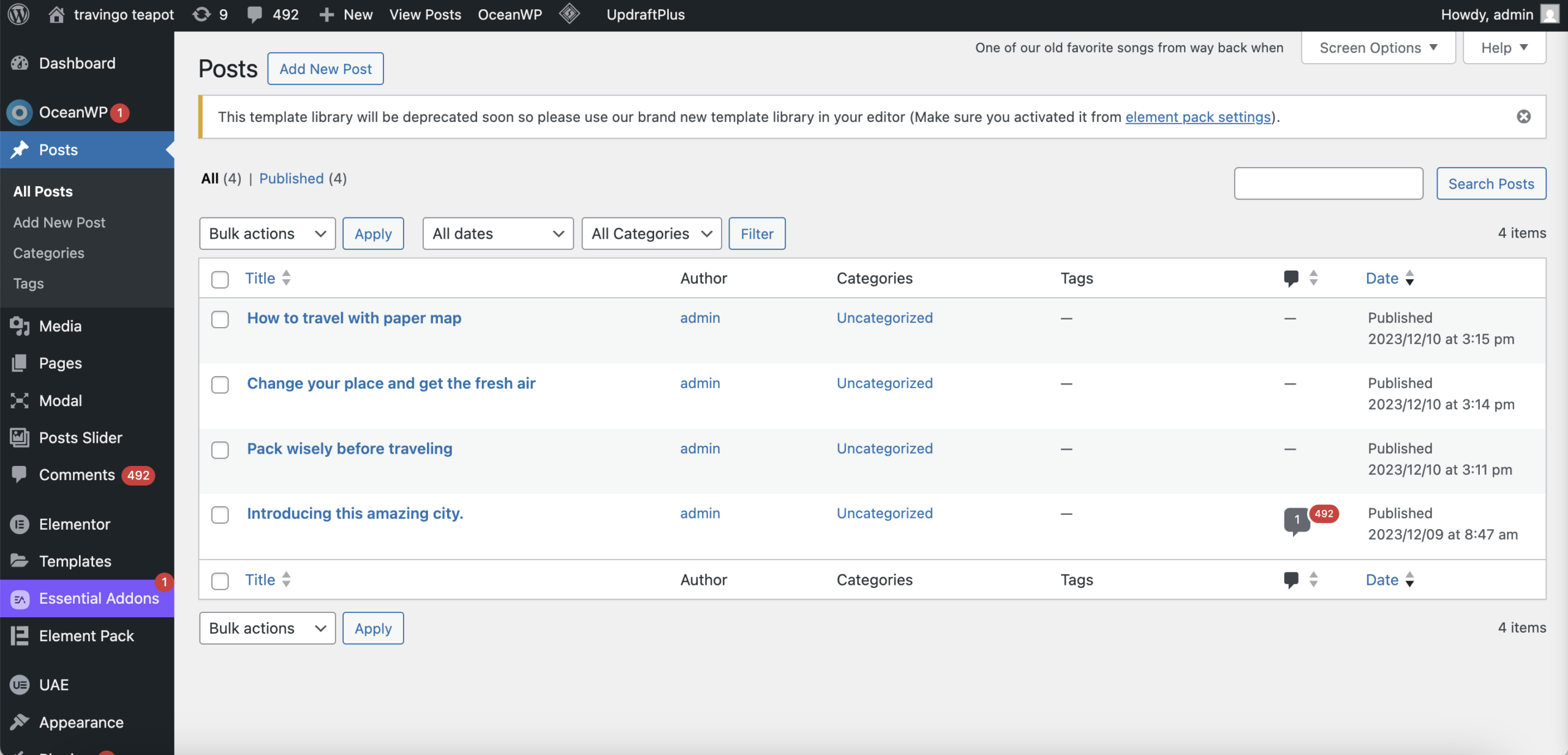
Task: Click the Elementor sidebar icon
Action: (20, 524)
